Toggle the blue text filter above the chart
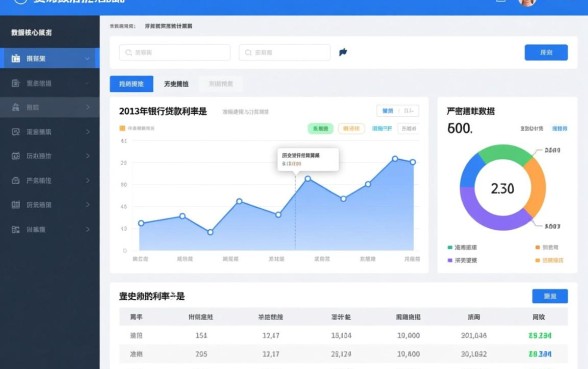Image resolution: width=588 pixels, height=369 pixels. tap(382, 129)
